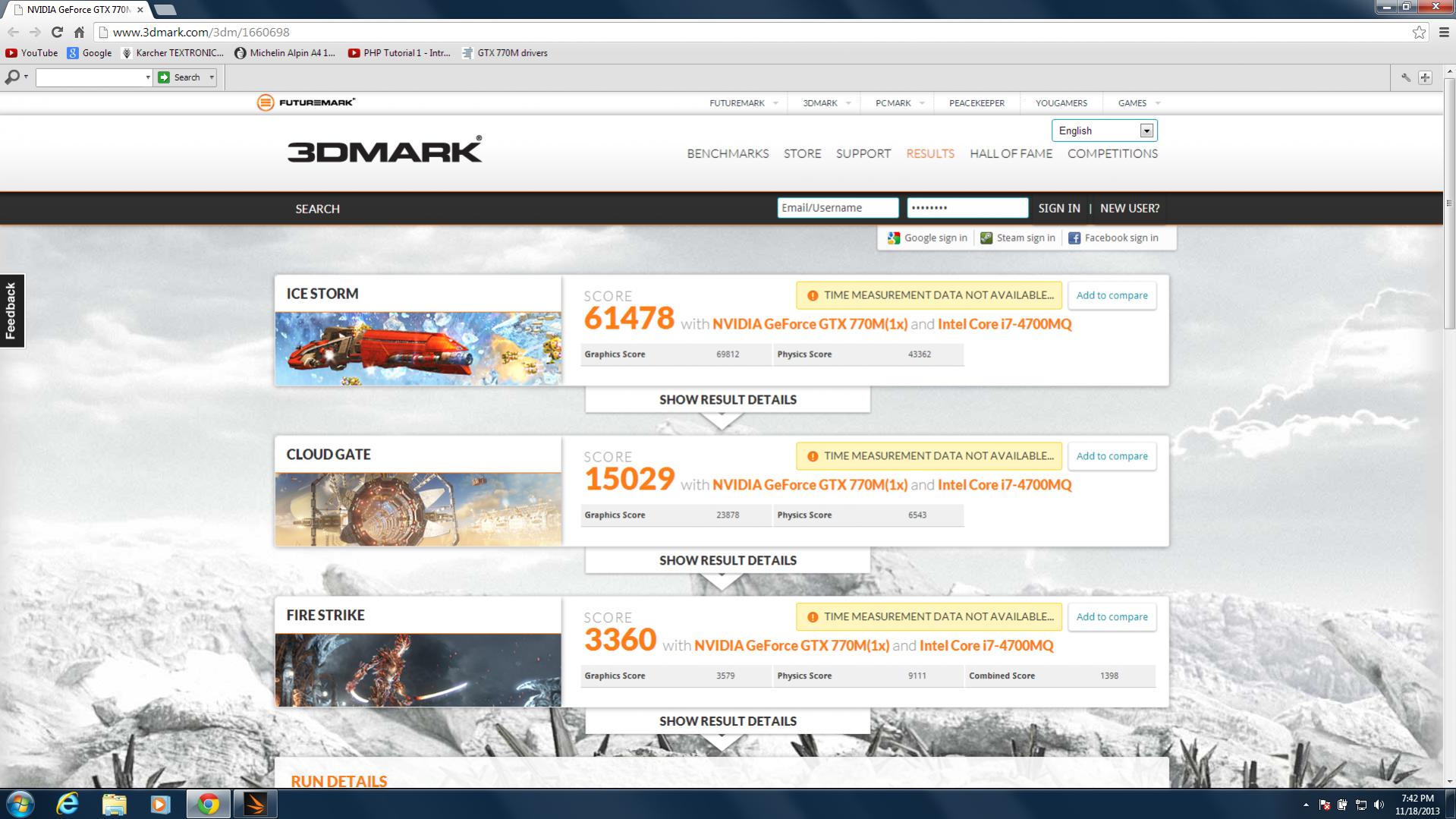
Task: Click the Futuremark logo
Action: coord(306,102)
